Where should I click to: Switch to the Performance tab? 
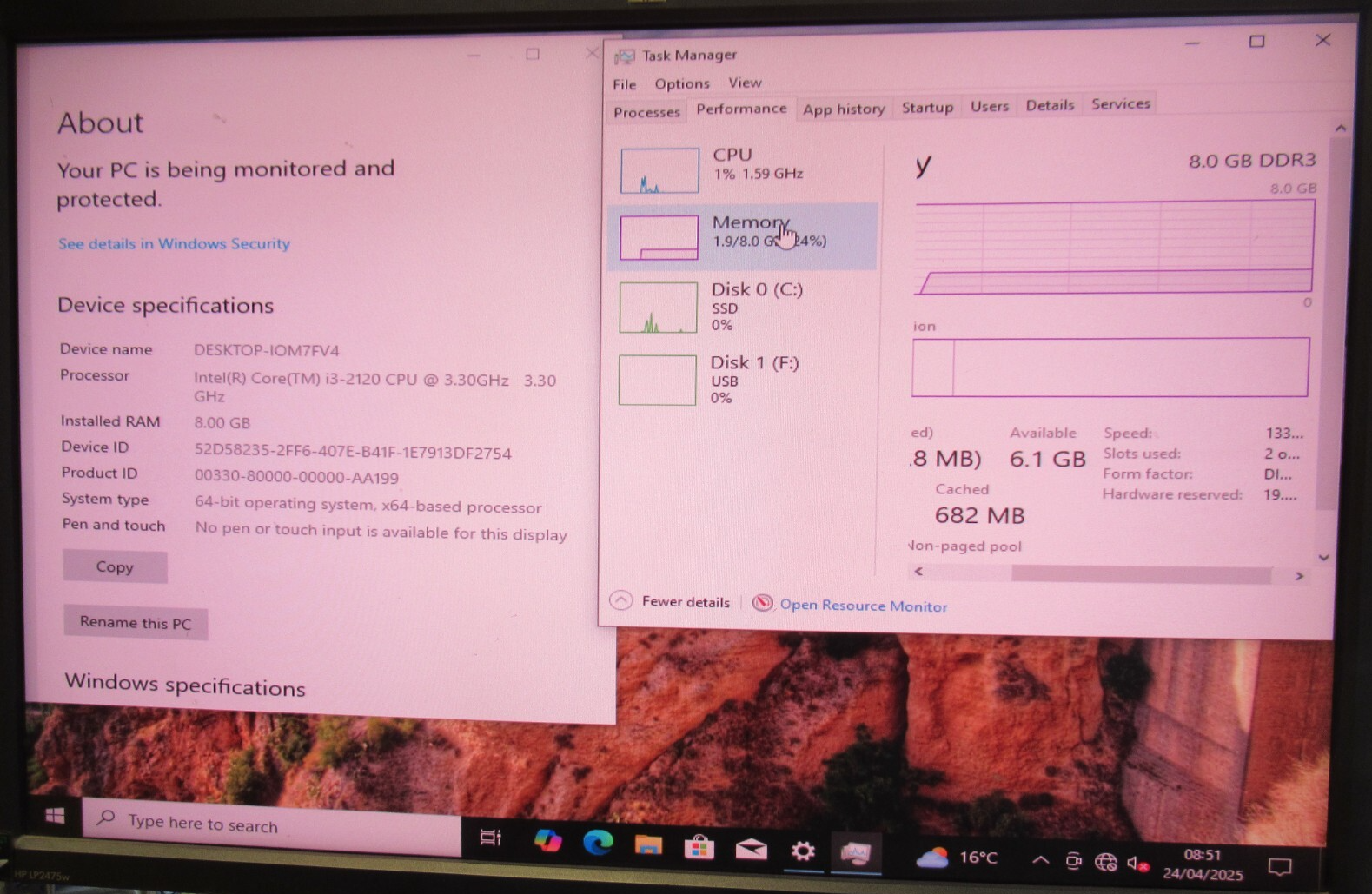741,109
